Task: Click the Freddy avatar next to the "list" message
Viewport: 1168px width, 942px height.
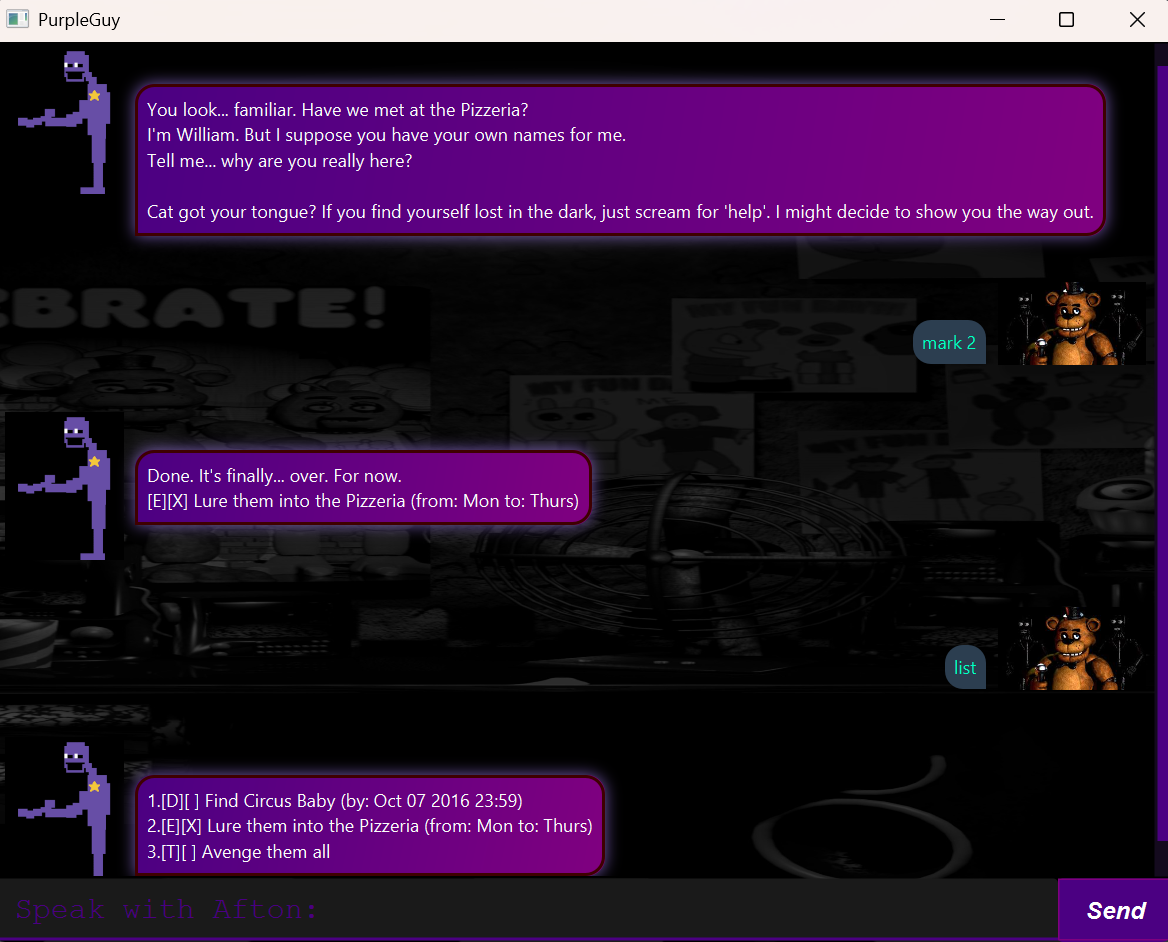Action: [x=1073, y=648]
